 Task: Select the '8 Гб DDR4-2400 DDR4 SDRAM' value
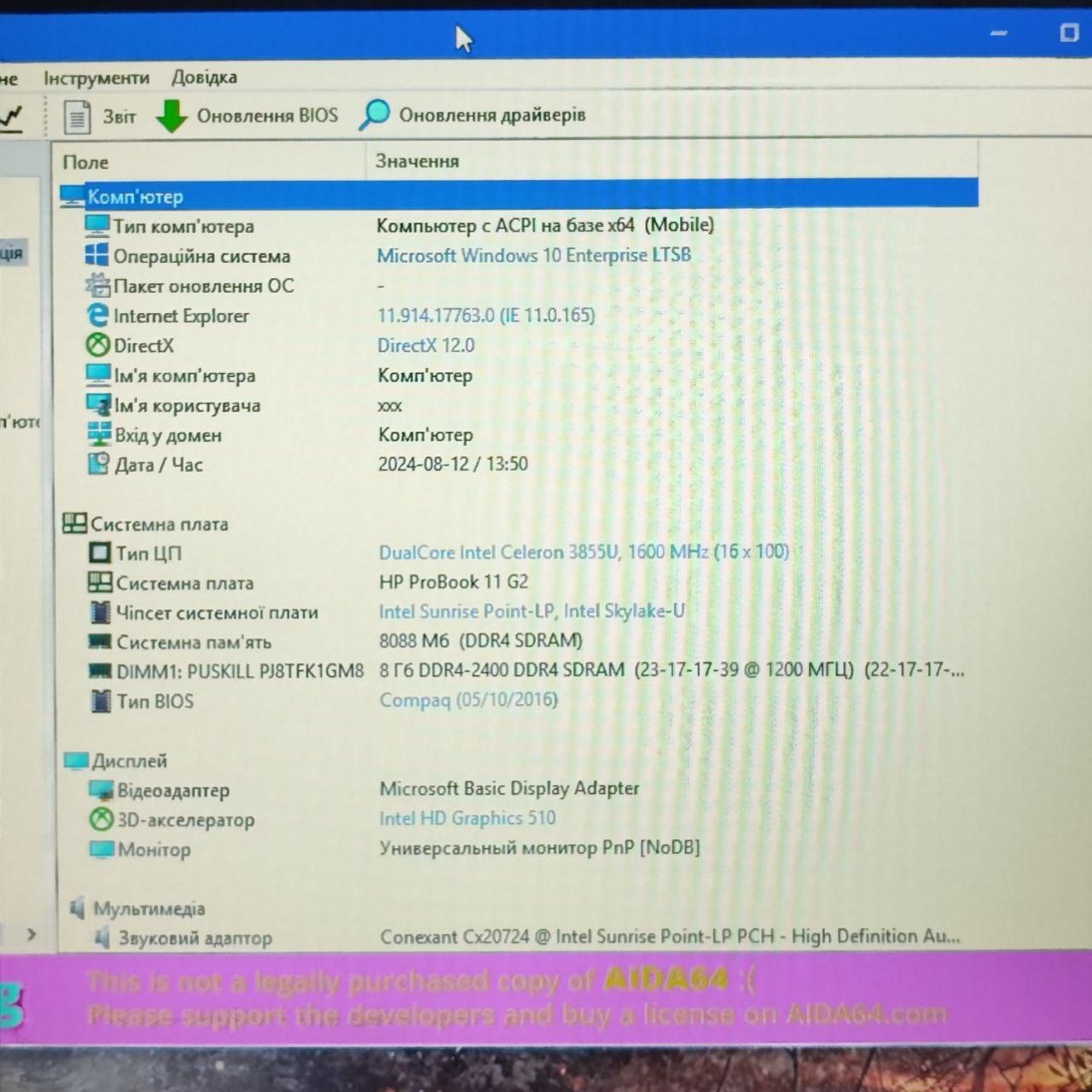click(672, 670)
